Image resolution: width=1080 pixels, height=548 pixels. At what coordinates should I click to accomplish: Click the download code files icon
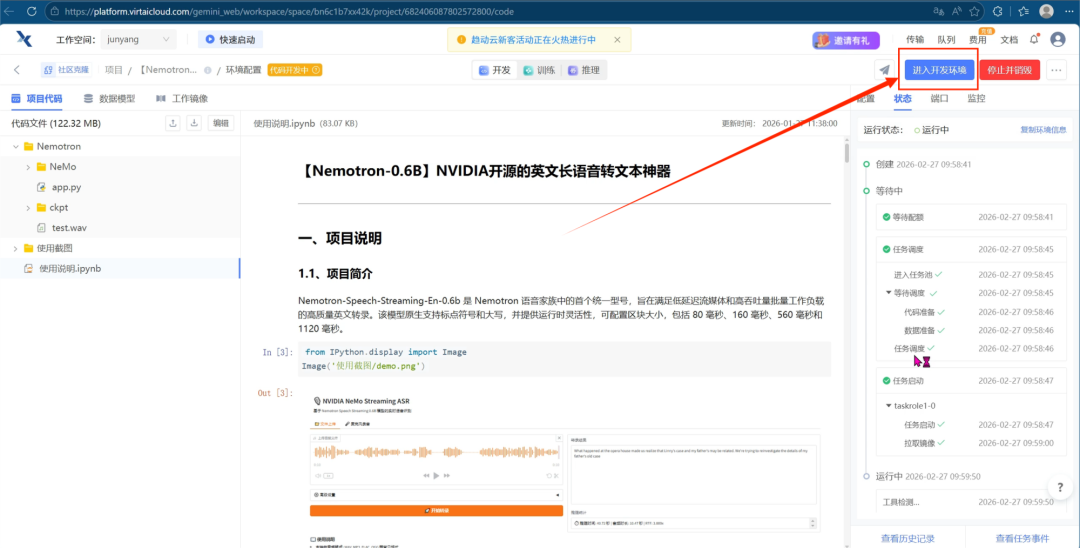pyautogui.click(x=194, y=123)
